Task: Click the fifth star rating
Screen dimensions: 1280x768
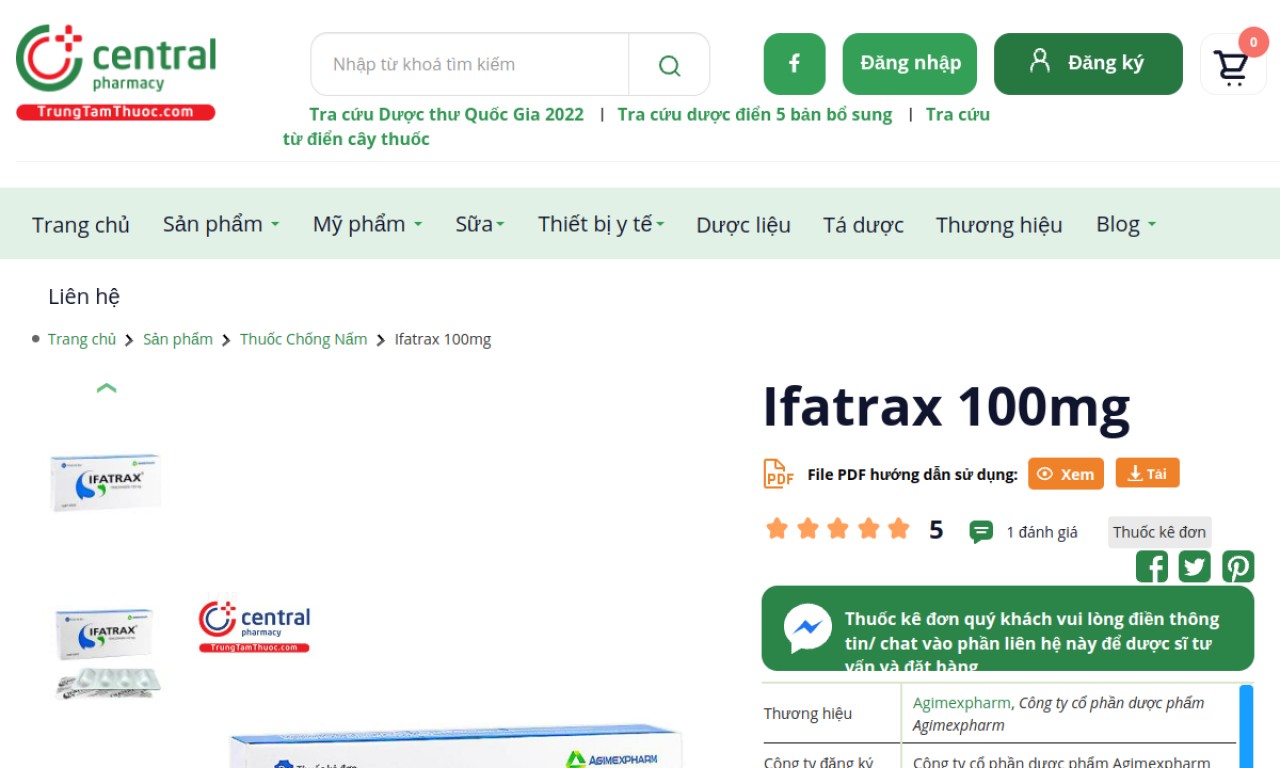Action: click(x=899, y=529)
